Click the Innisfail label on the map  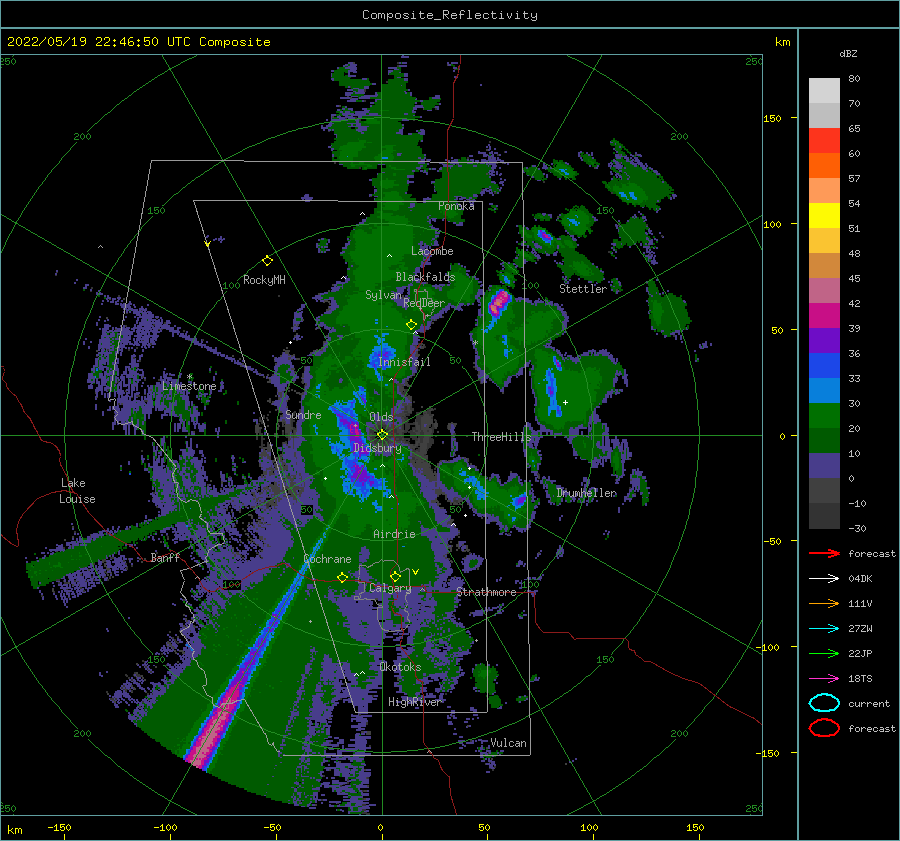click(x=404, y=362)
